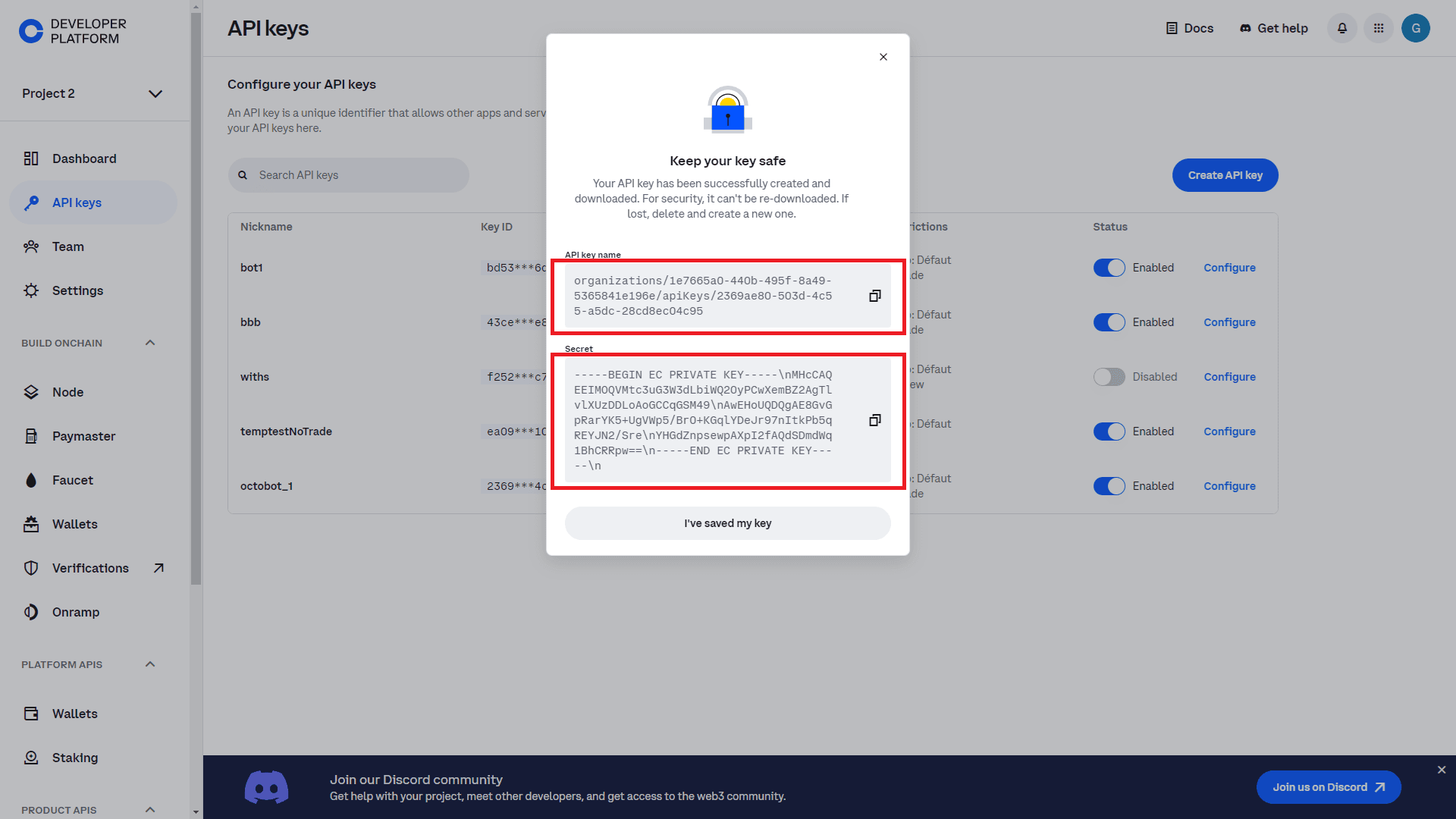
Task: Toggle the bbb key enabled switch
Action: point(1109,322)
